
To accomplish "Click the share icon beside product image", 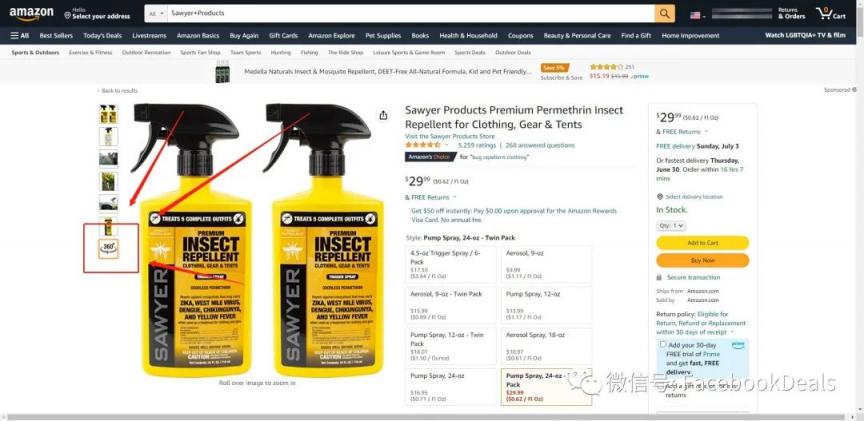I will coord(384,115).
